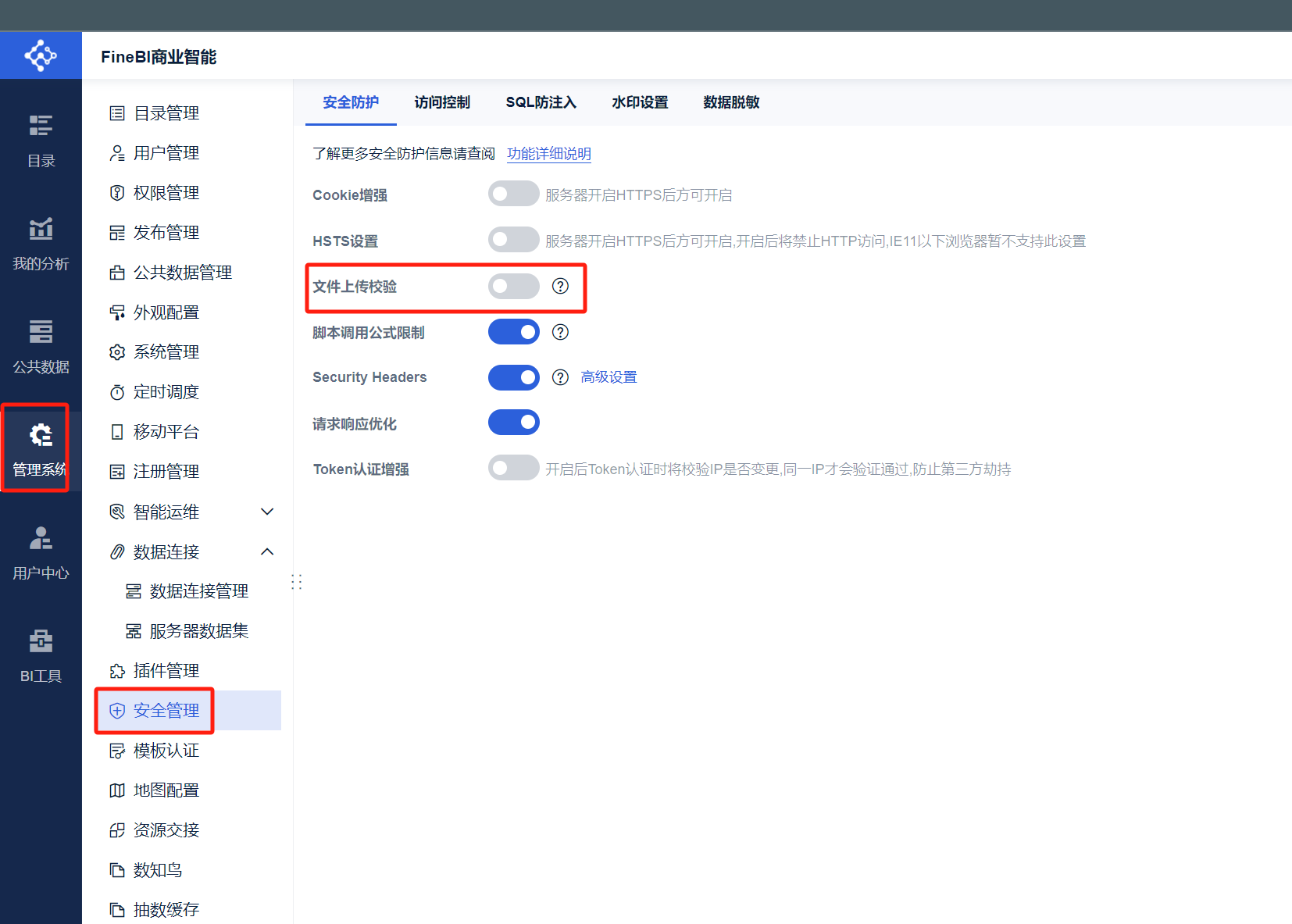Open the 目录 sidebar section
1292x924 pixels.
tap(41, 141)
